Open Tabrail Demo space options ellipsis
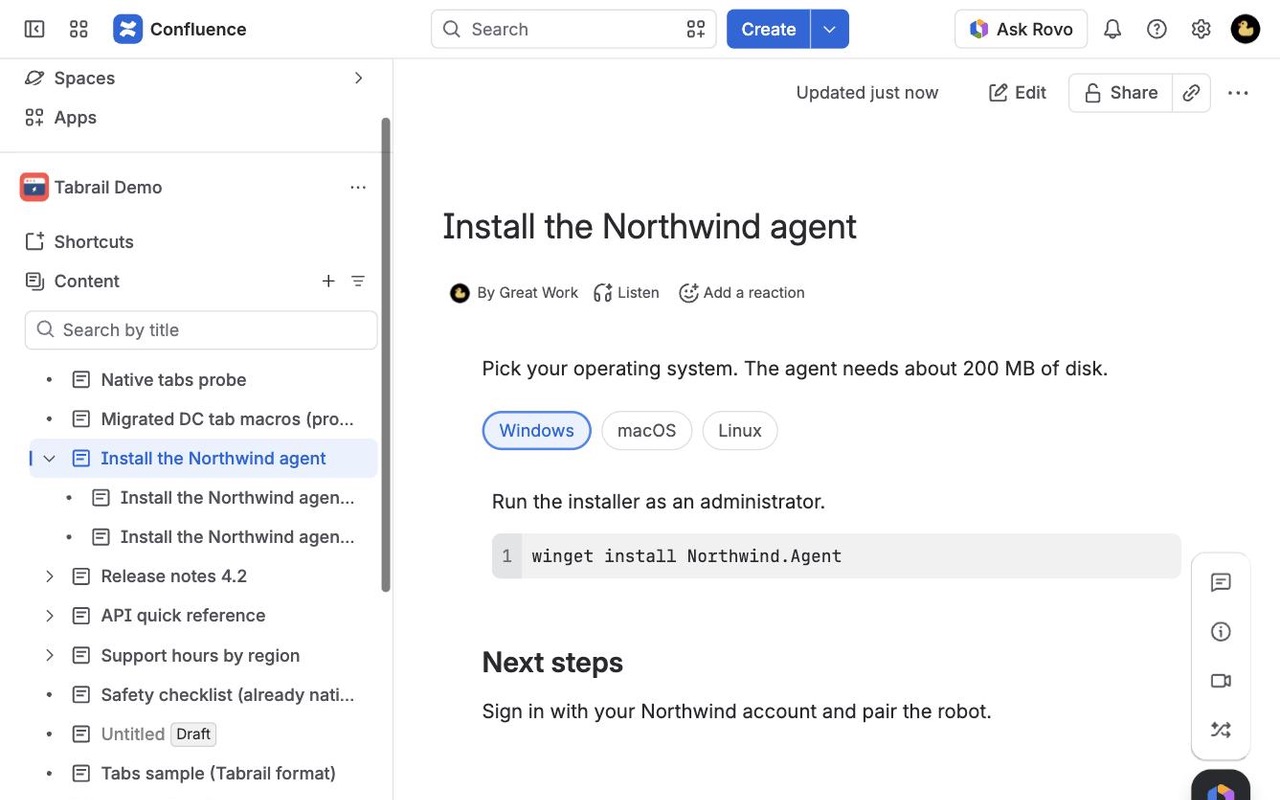Viewport: 1280px width, 800px height. coord(358,187)
